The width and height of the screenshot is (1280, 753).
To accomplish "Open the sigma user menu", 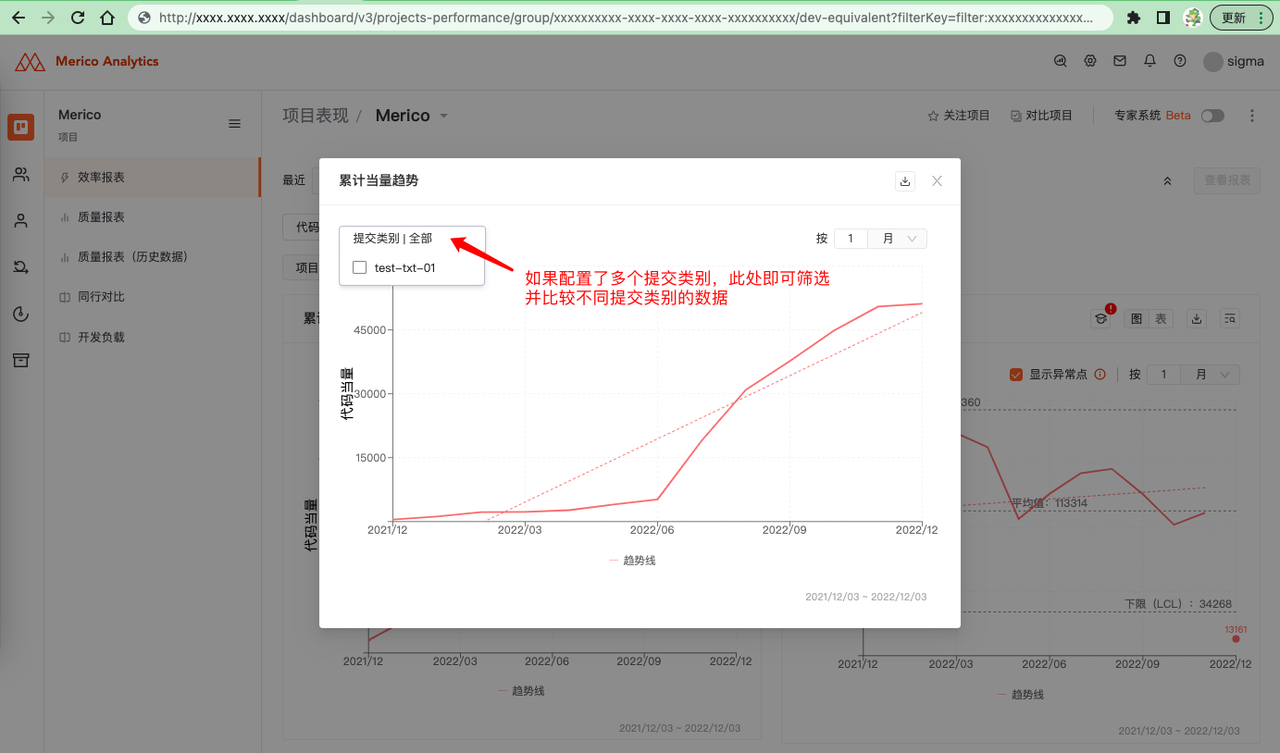I will pyautogui.click(x=1233, y=61).
